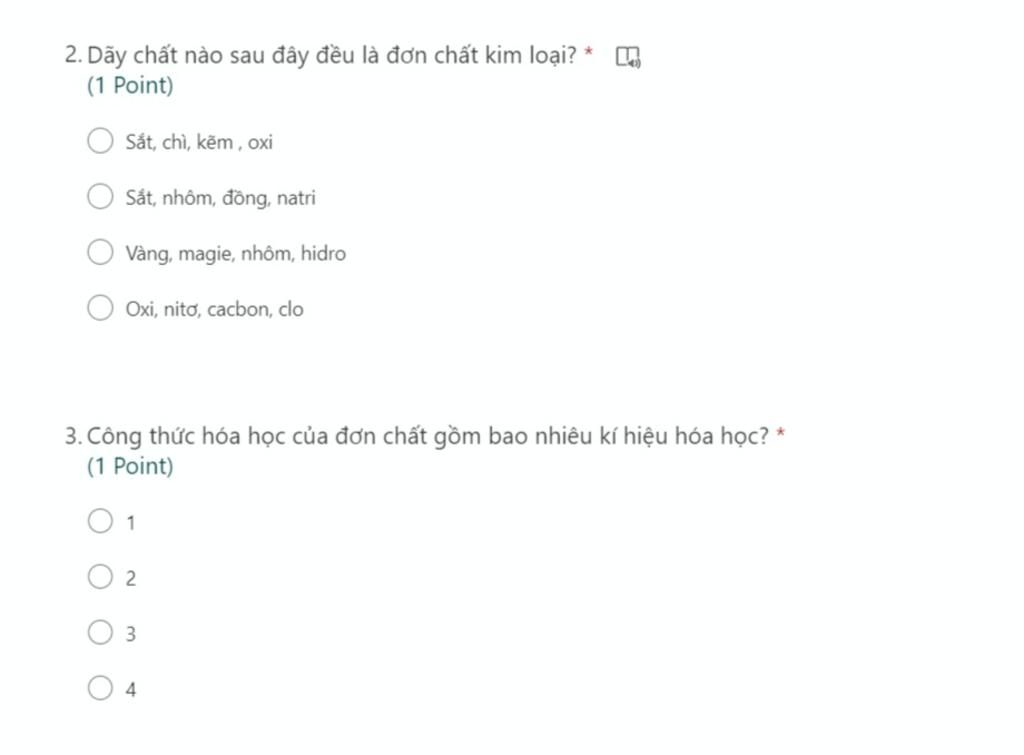1024x755 pixels.
Task: Select the option Sắt, chì, kẽm, oxi
Action: (x=100, y=140)
